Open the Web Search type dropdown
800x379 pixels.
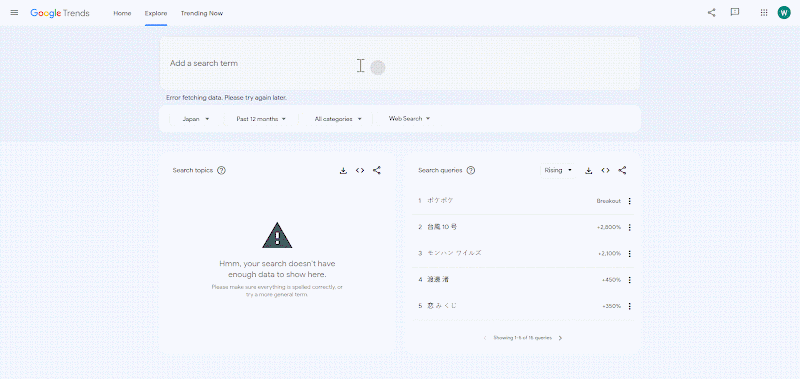click(409, 118)
